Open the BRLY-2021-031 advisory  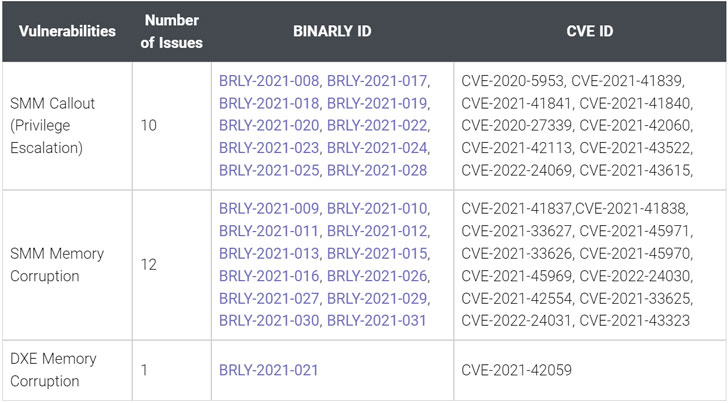coord(377,320)
